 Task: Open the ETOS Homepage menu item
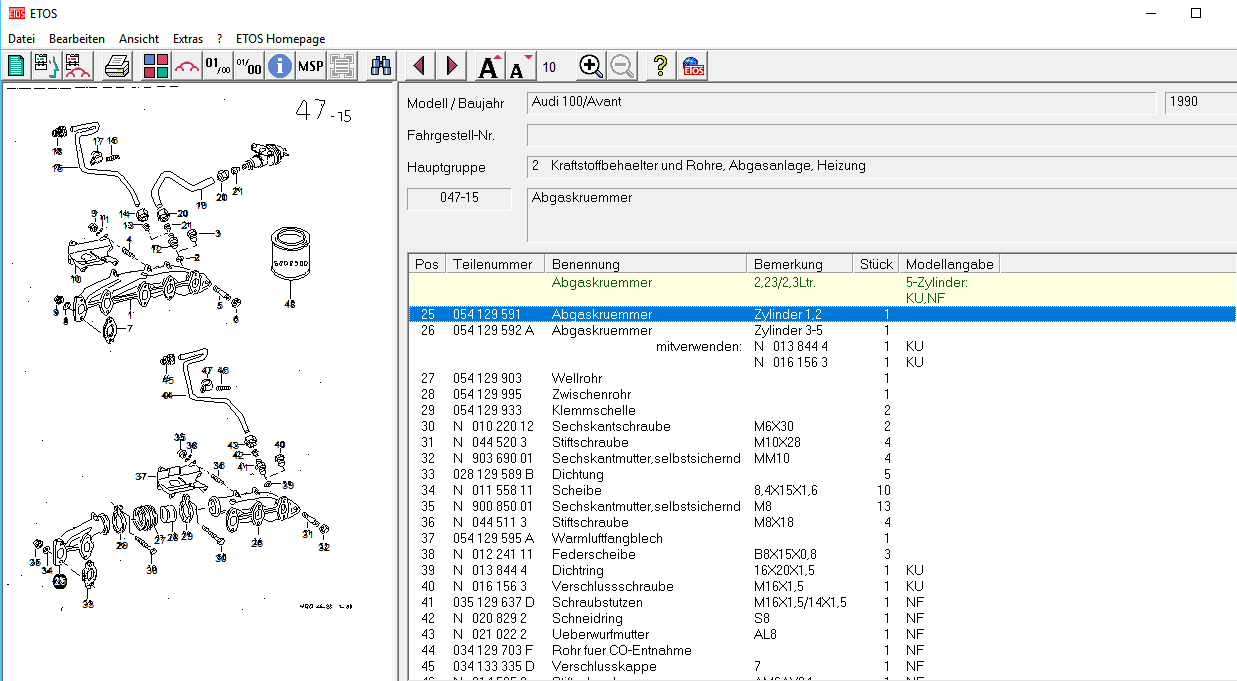(x=280, y=39)
